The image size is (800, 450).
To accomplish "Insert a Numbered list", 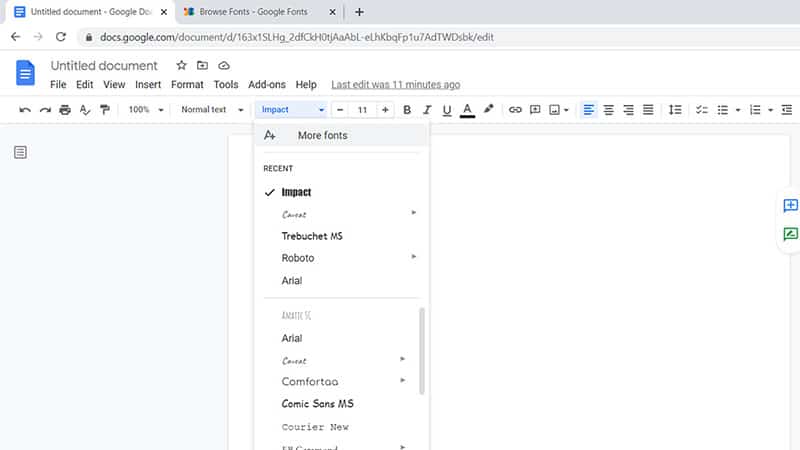I will point(755,110).
